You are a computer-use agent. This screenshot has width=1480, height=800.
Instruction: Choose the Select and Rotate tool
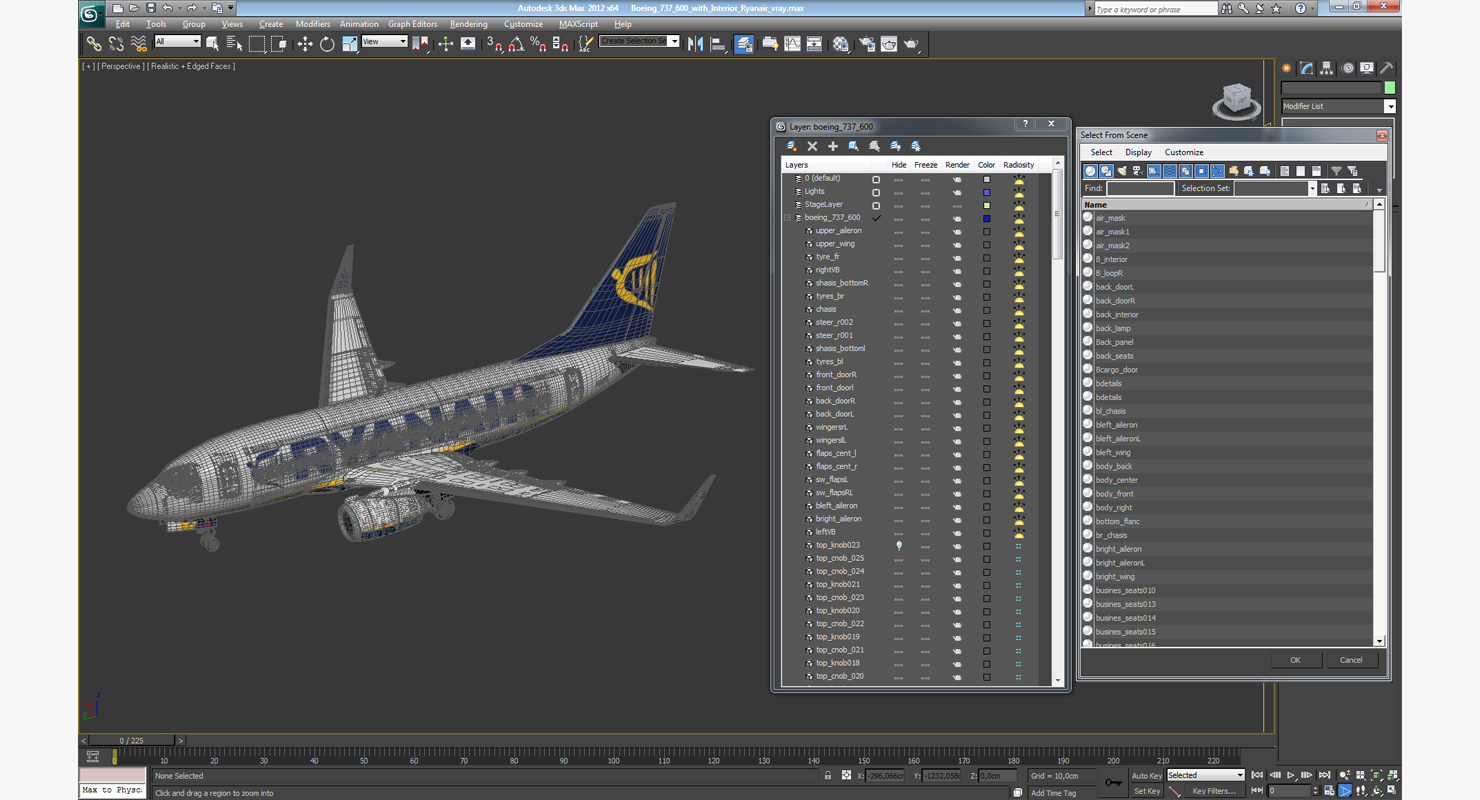pos(327,44)
